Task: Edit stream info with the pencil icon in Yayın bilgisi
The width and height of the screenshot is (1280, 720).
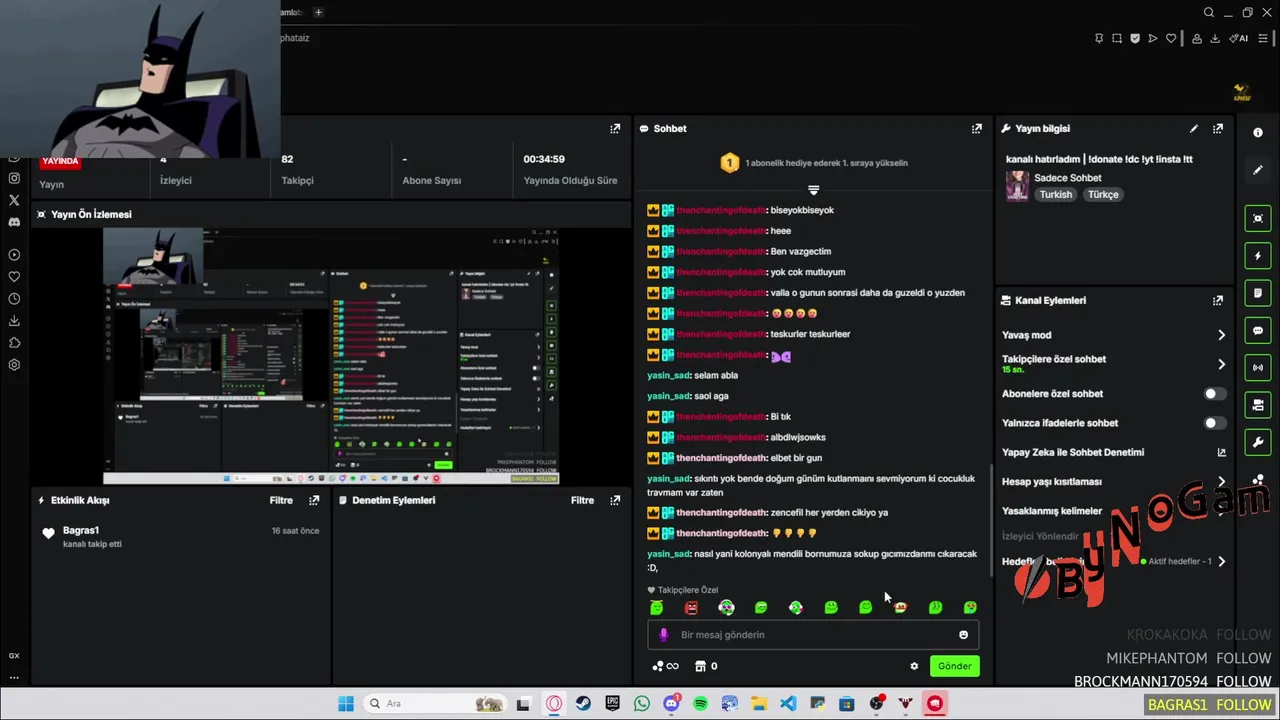Action: (x=1193, y=128)
